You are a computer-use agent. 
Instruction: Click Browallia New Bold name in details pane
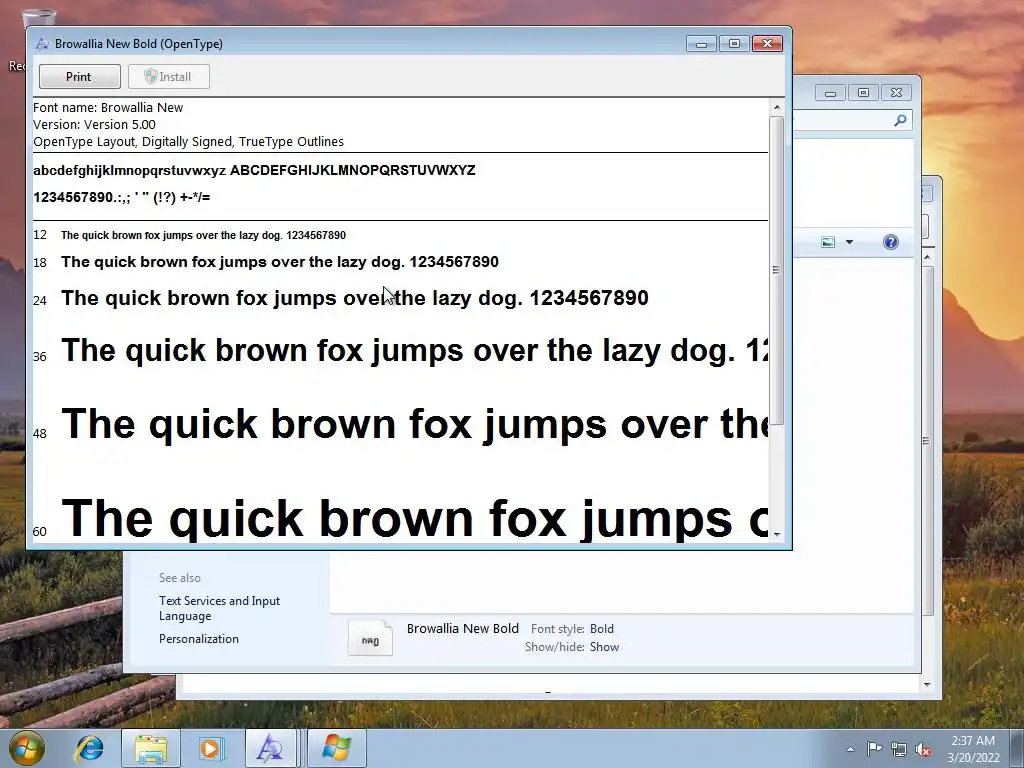tap(462, 628)
